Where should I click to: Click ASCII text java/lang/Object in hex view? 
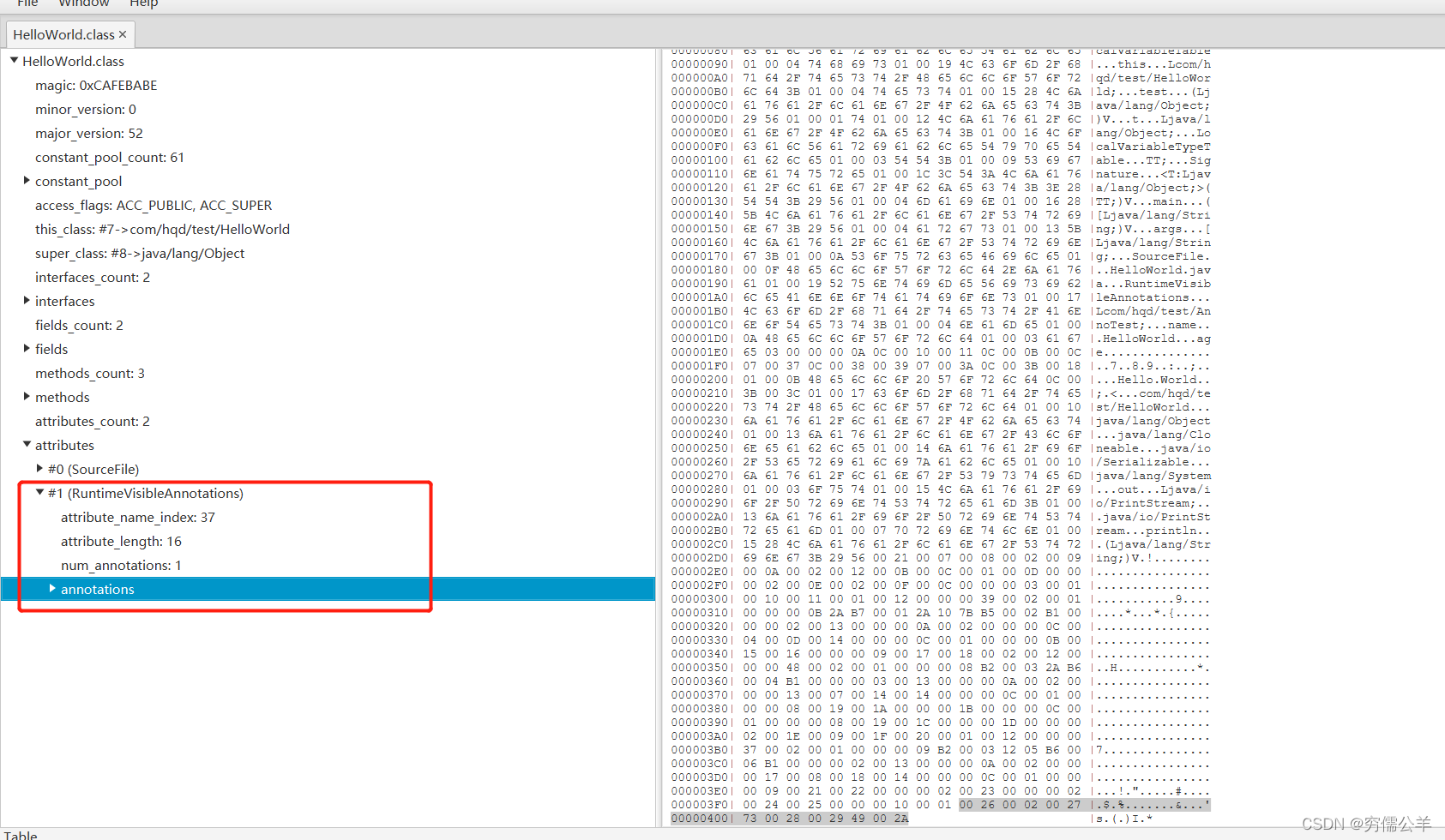click(1153, 421)
